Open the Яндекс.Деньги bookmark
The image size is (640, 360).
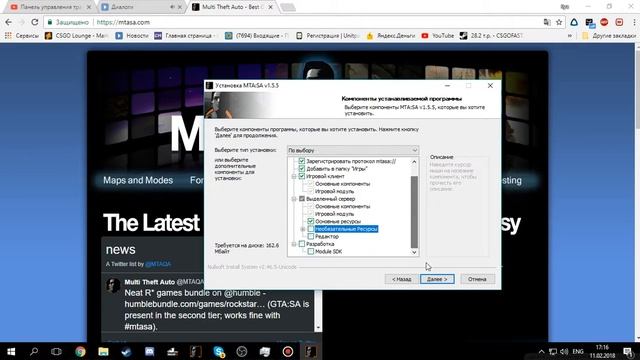point(391,36)
